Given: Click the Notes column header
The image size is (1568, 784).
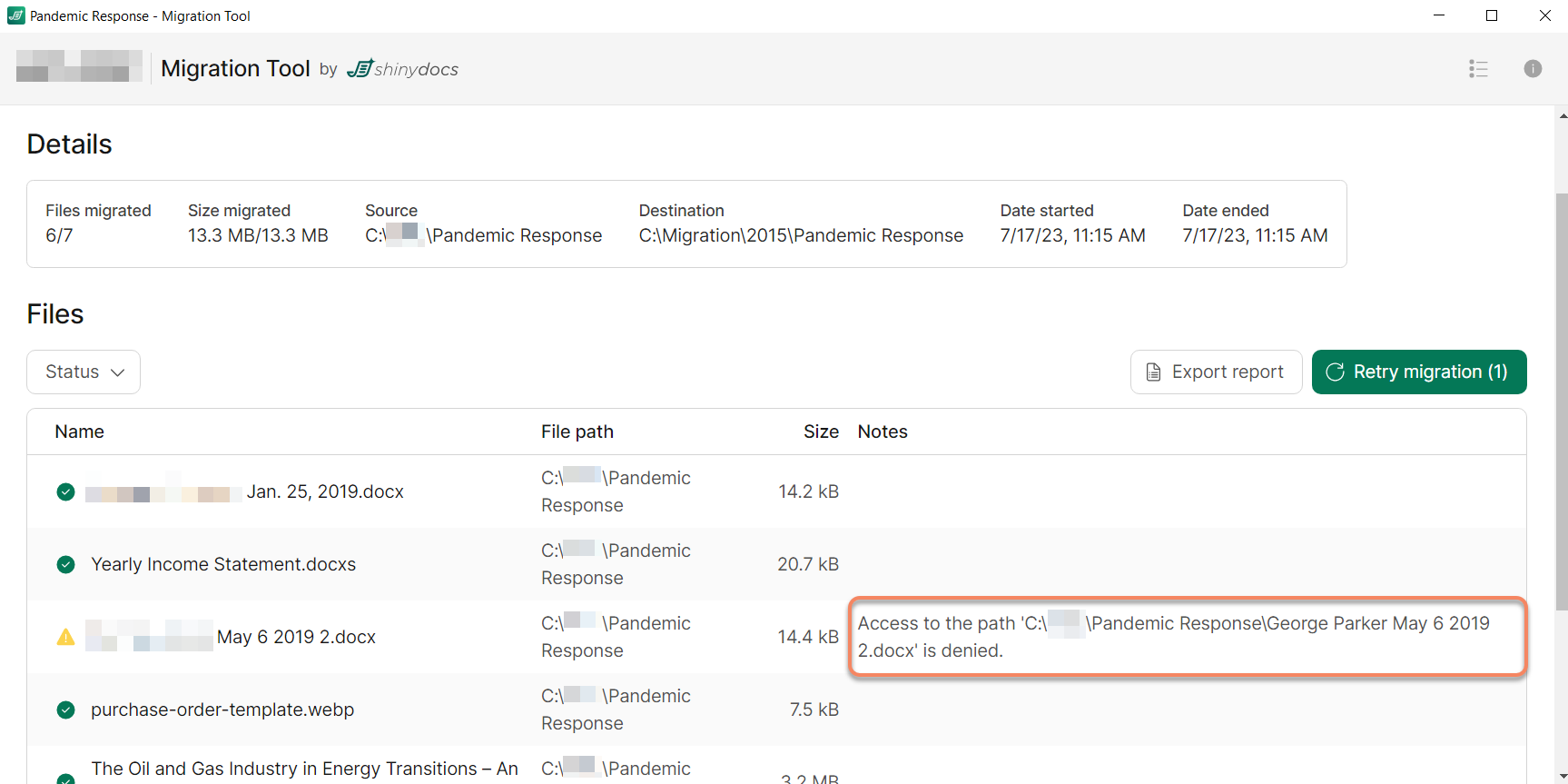Looking at the screenshot, I should [882, 432].
